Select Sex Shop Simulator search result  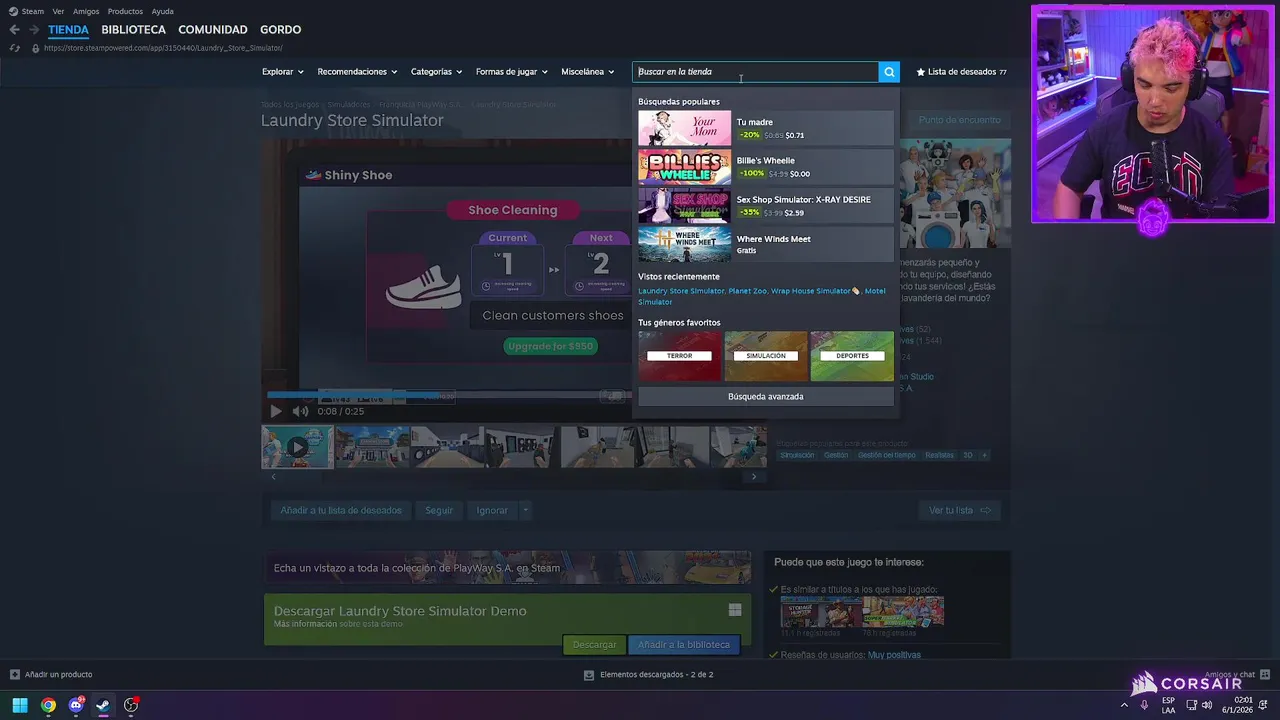[x=765, y=206]
